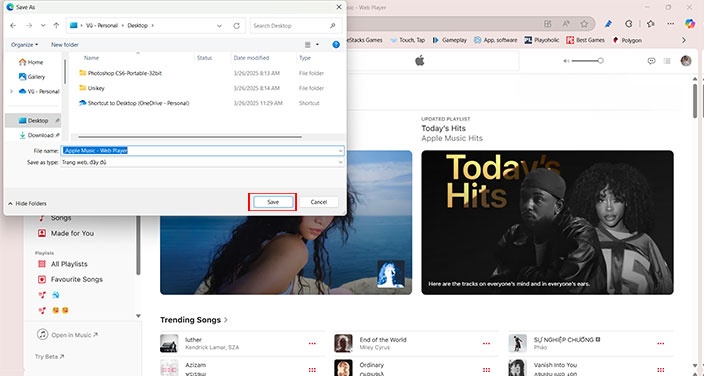Sort by the Date modified column header
704x376 pixels.
(251, 58)
